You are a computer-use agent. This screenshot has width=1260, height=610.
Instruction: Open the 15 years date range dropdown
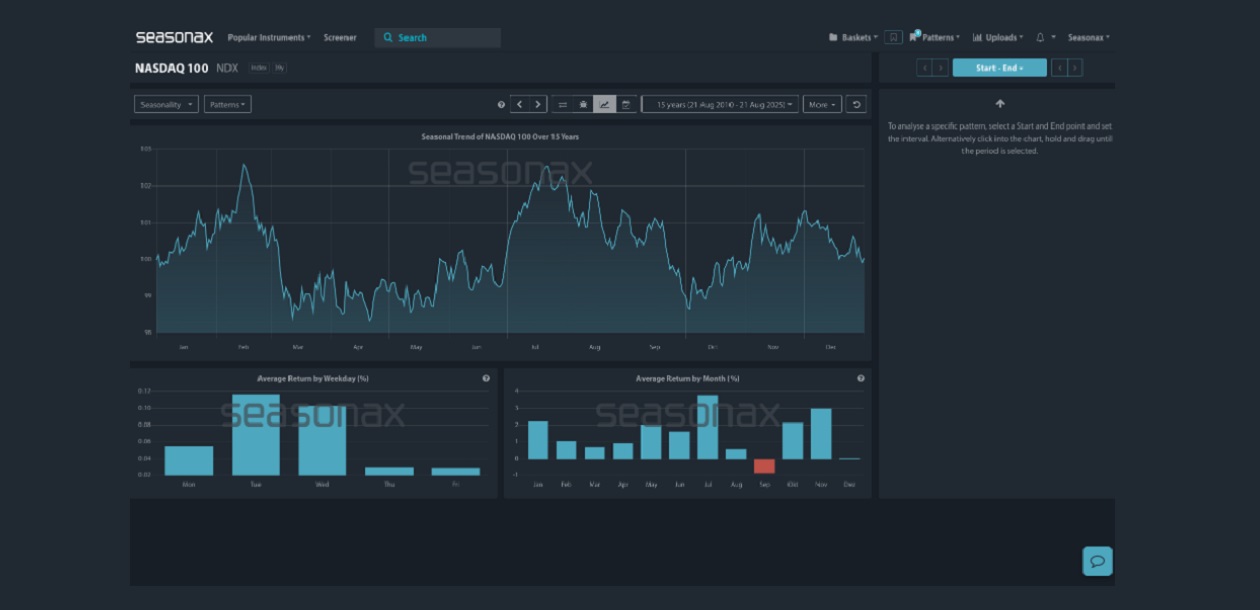(720, 104)
